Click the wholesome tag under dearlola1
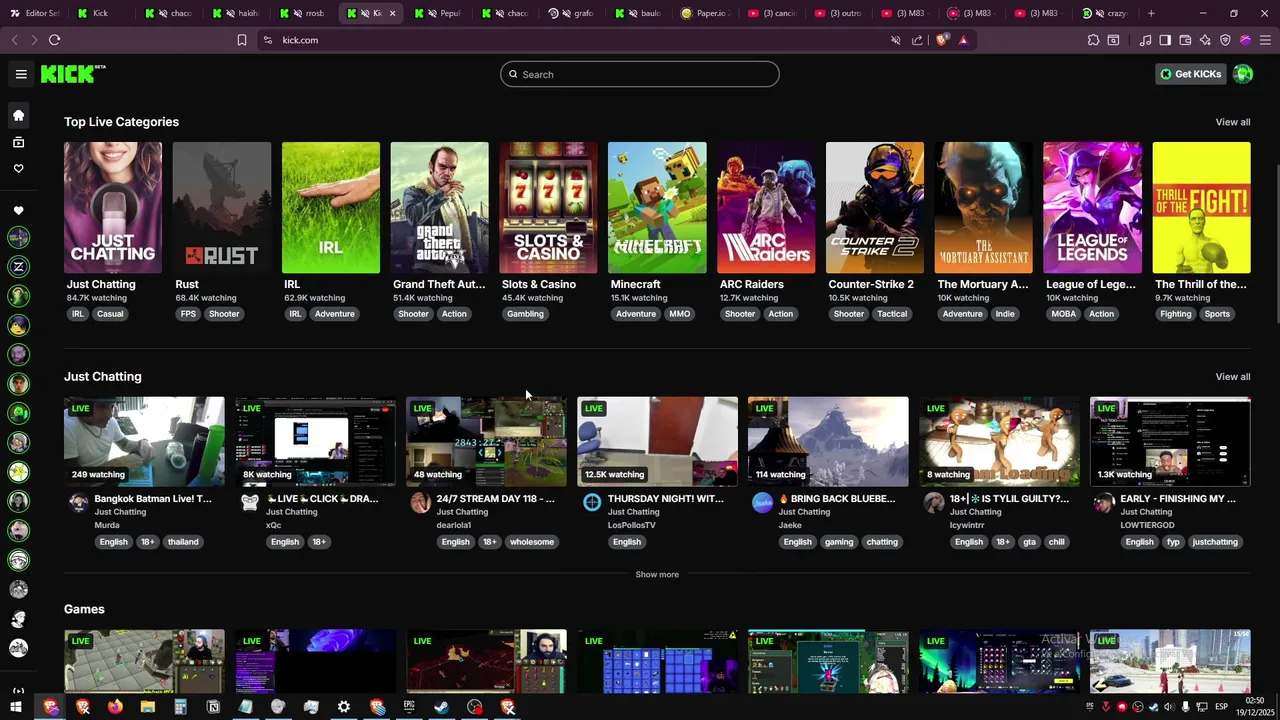Viewport: 1280px width, 720px height. coord(531,542)
